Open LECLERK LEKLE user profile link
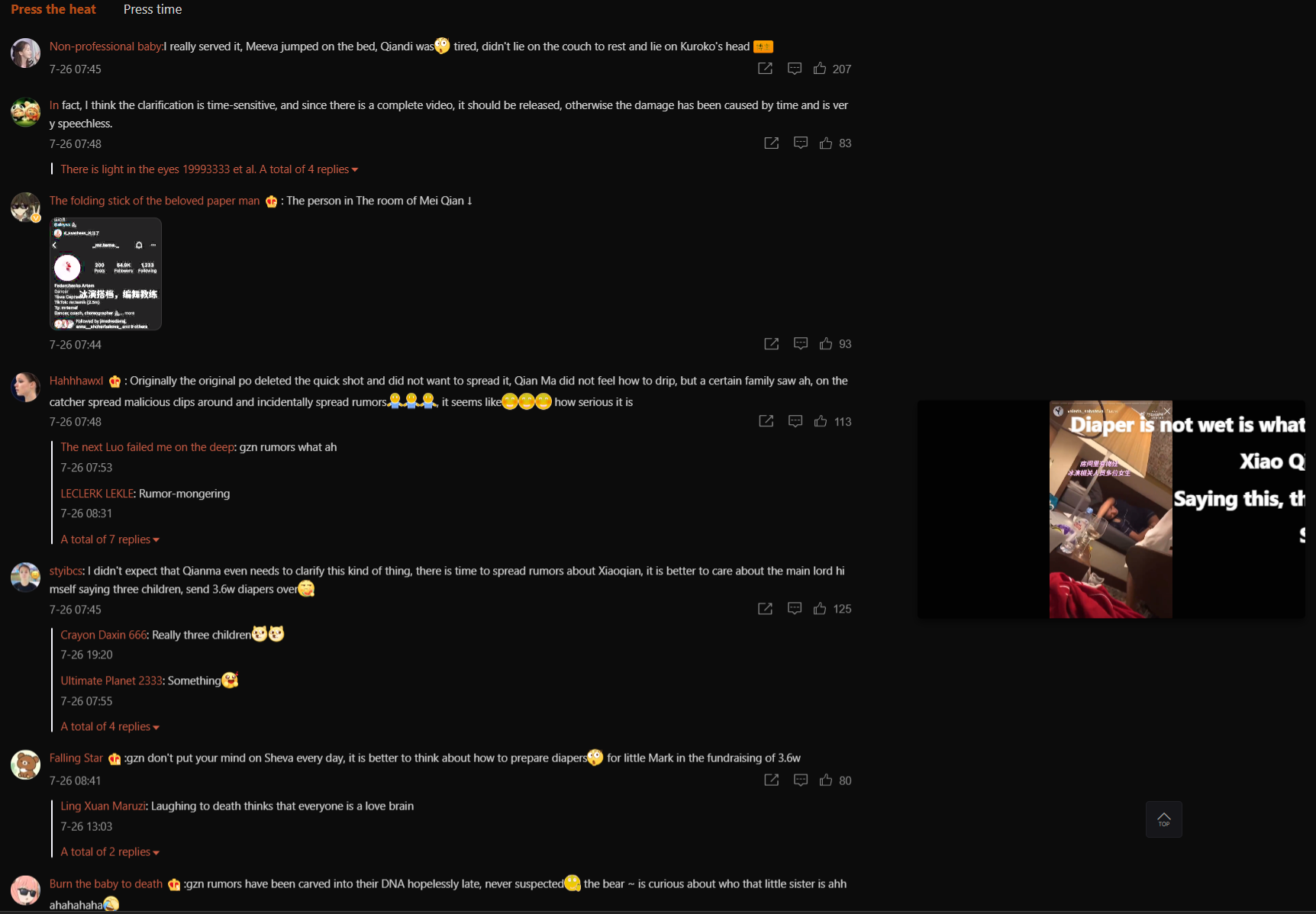1316x914 pixels. 97,494
